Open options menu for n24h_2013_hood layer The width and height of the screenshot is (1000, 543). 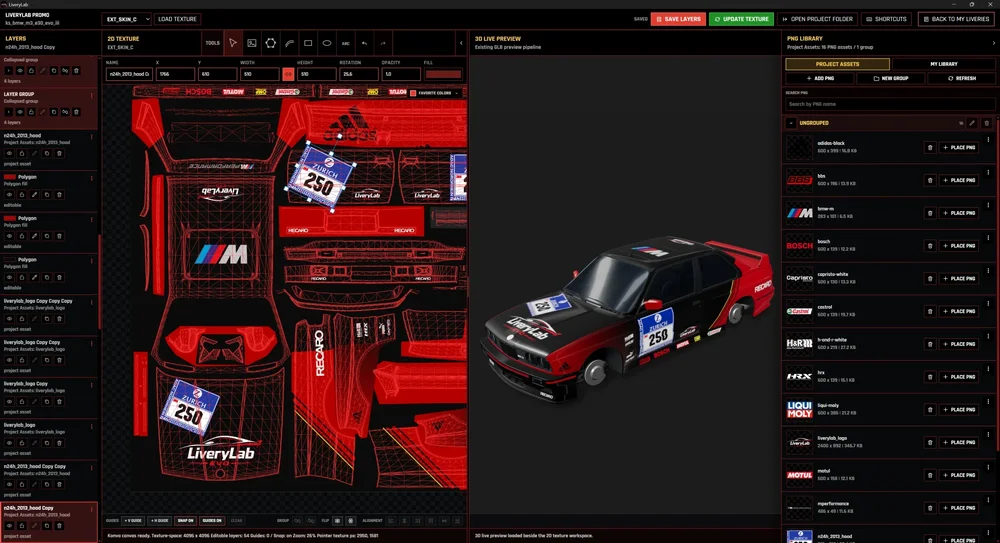92,137
